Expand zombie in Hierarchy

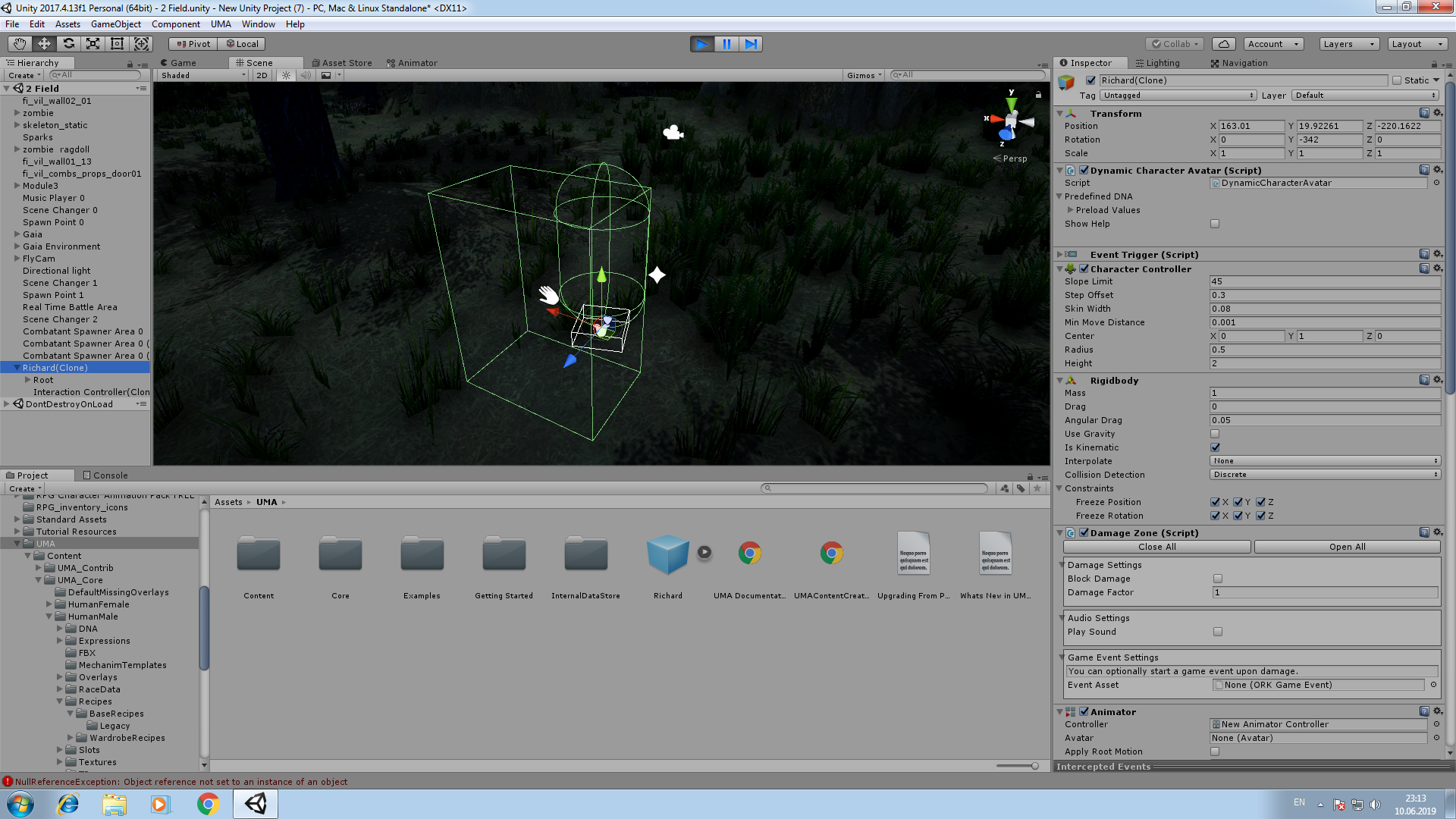(x=17, y=113)
